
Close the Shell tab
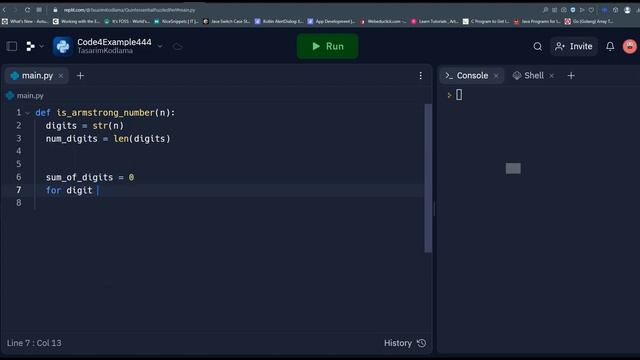551,76
